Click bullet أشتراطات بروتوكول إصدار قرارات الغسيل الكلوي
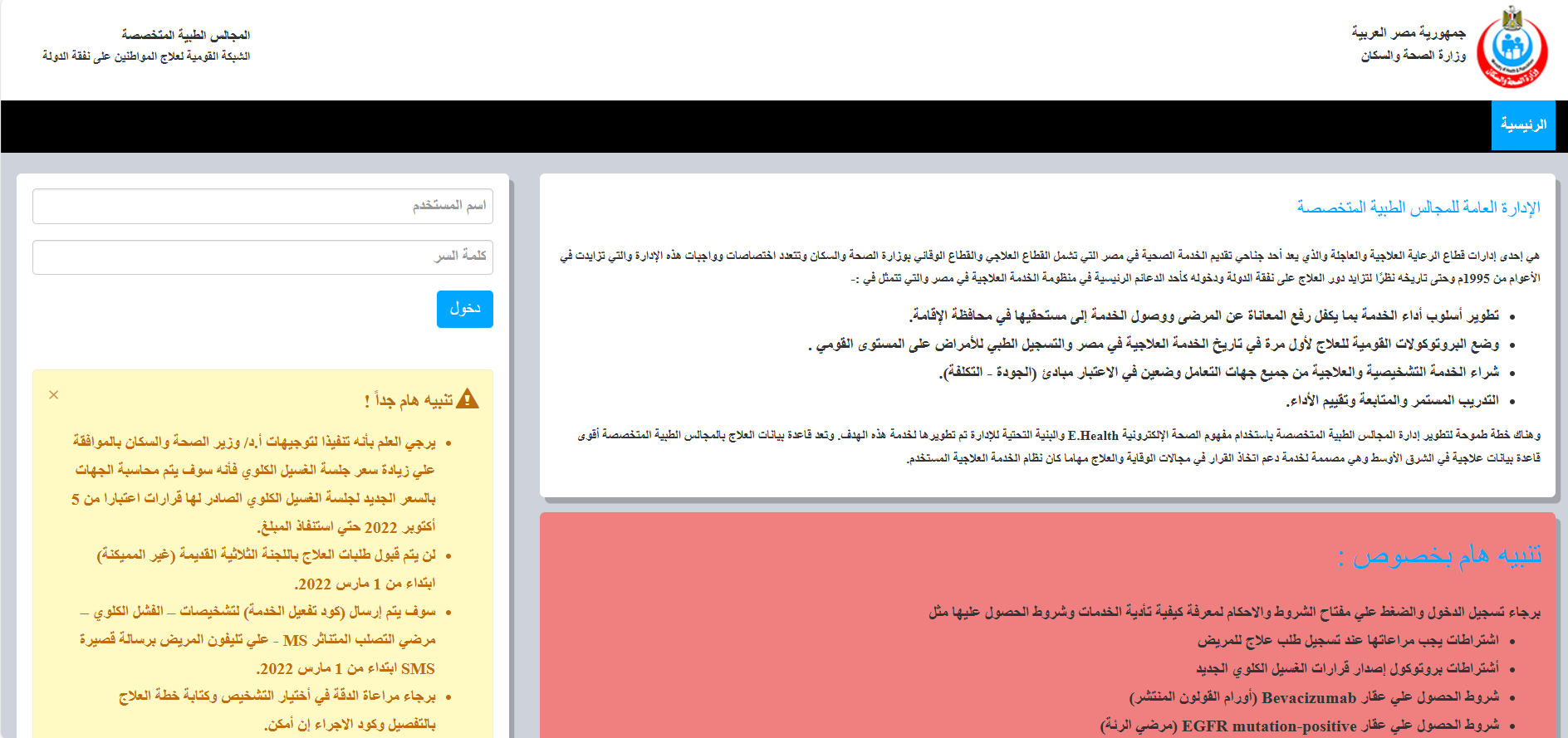 tap(1348, 669)
